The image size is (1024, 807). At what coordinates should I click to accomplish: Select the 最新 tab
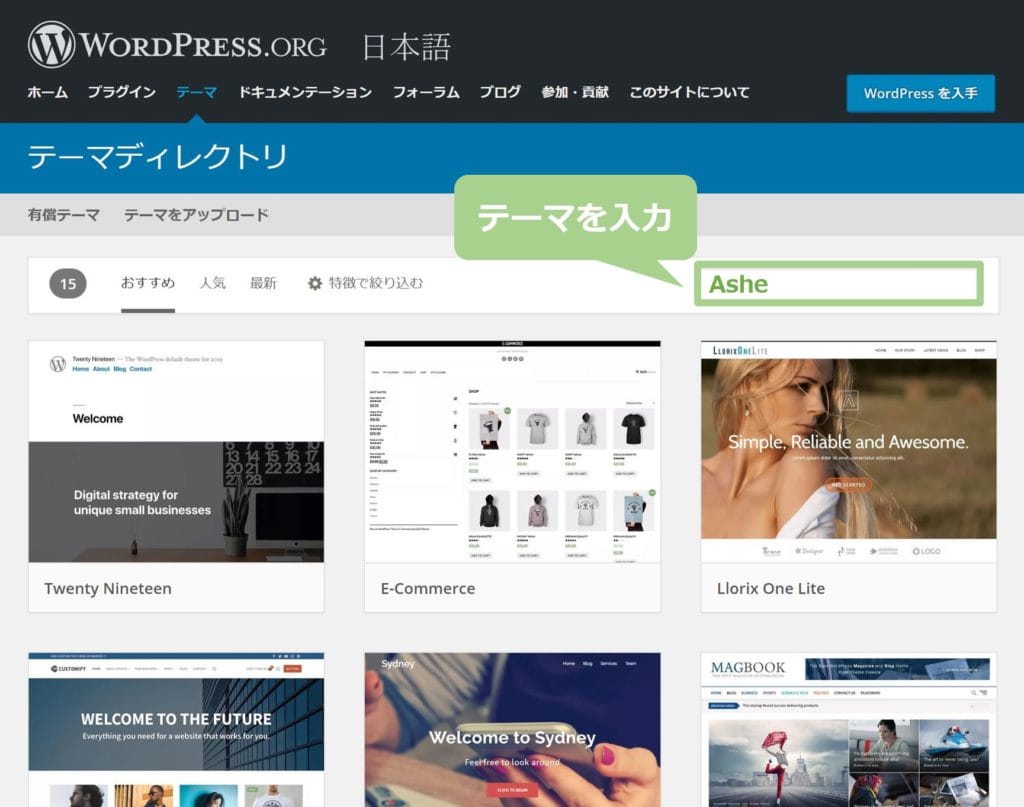tap(263, 283)
